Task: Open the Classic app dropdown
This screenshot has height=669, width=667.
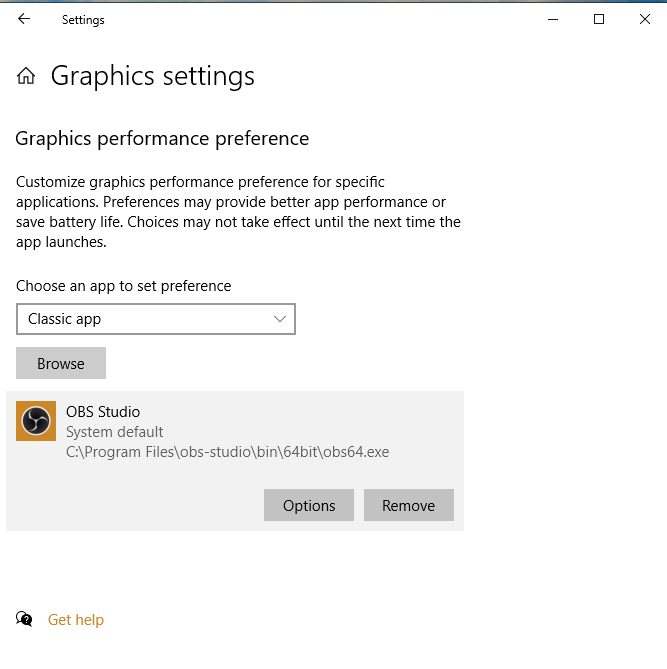Action: 155,319
